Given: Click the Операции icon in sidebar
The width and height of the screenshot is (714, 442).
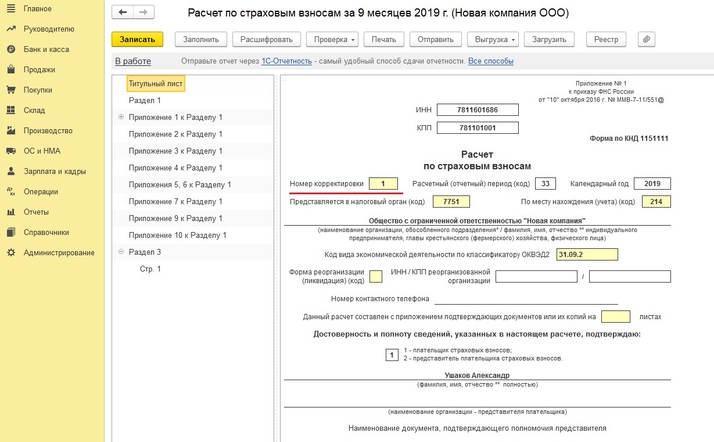Looking at the screenshot, I should [x=11, y=192].
